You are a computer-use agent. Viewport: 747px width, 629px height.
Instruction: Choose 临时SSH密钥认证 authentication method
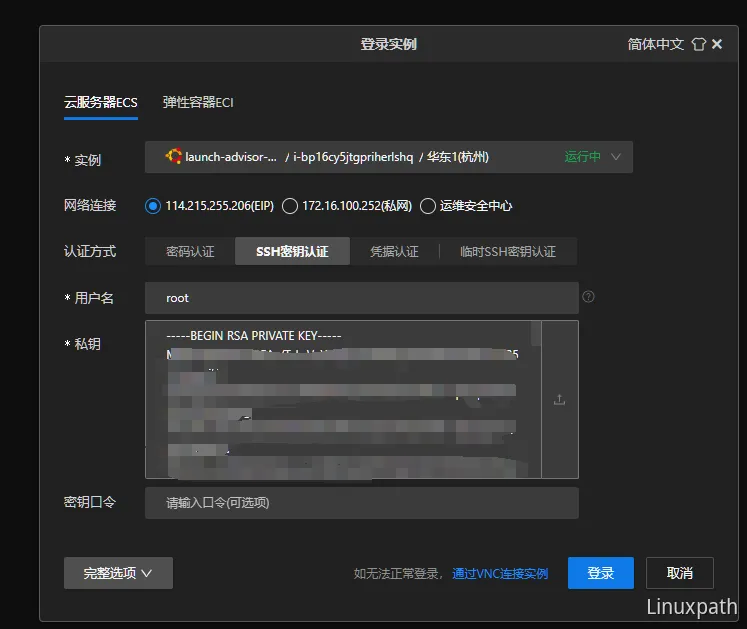pyautogui.click(x=508, y=251)
